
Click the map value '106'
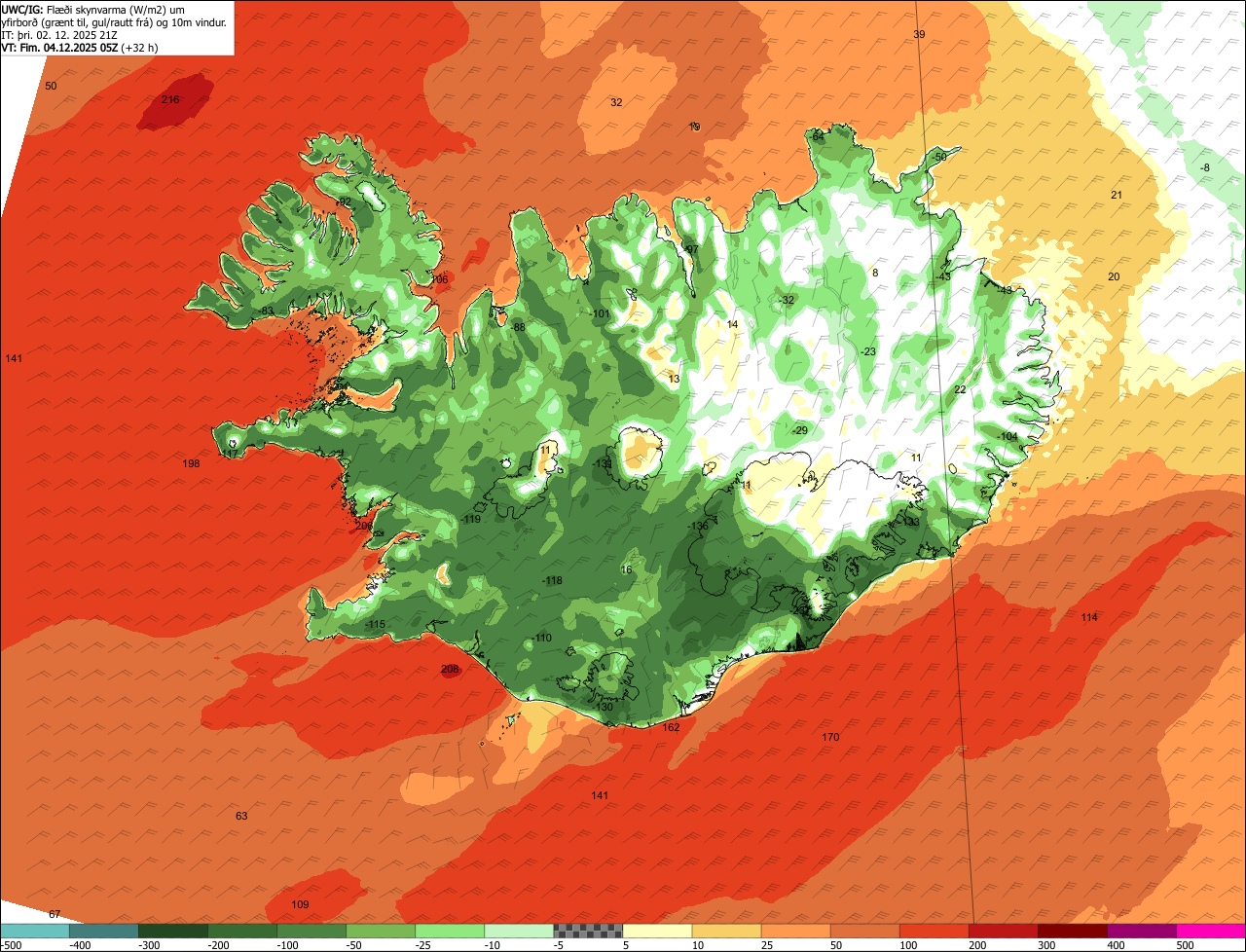pyautogui.click(x=439, y=279)
